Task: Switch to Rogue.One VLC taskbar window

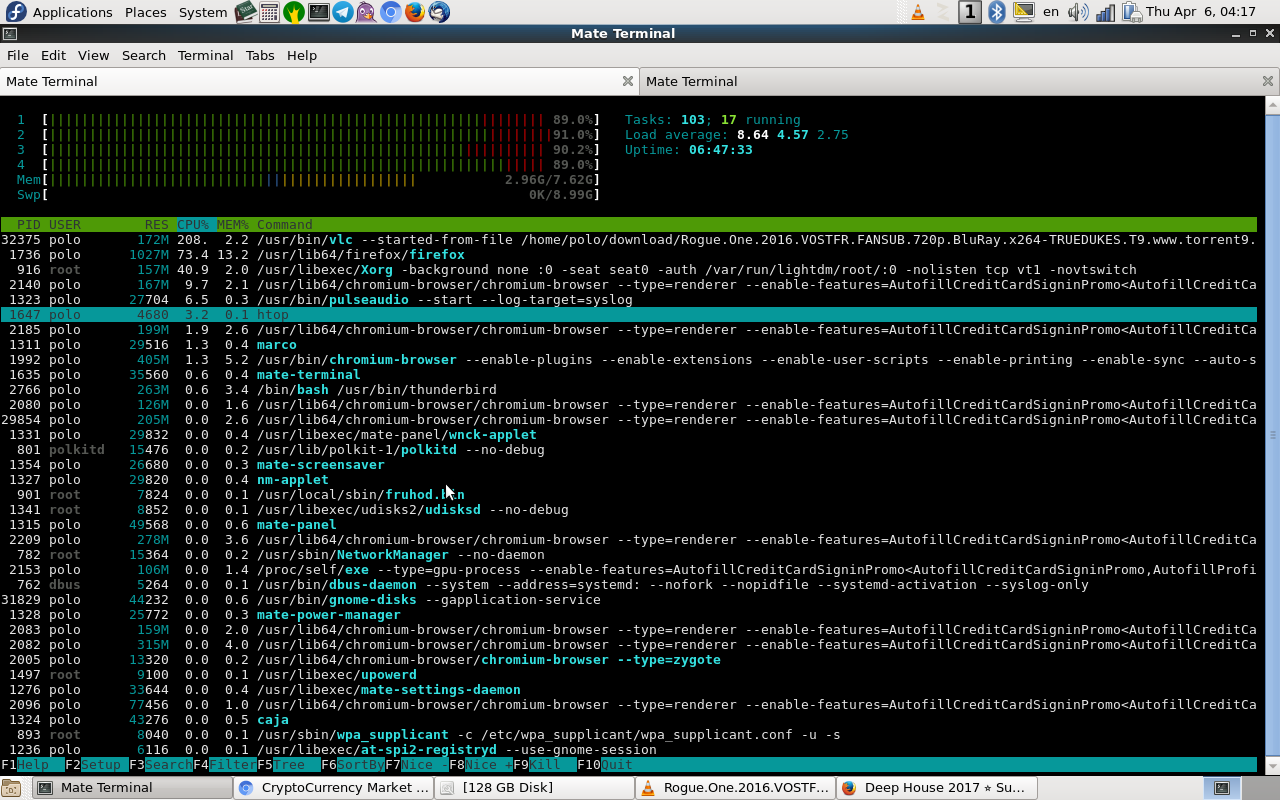Action: (735, 788)
